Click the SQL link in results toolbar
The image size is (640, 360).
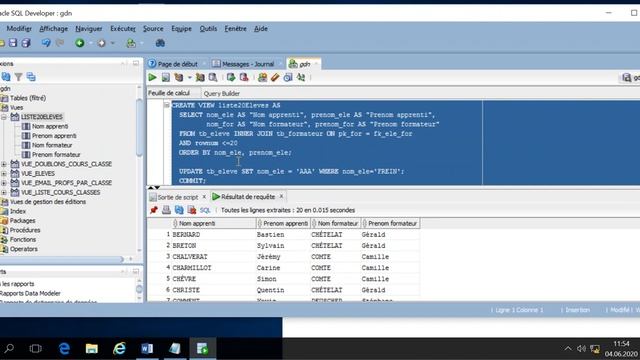(205, 210)
